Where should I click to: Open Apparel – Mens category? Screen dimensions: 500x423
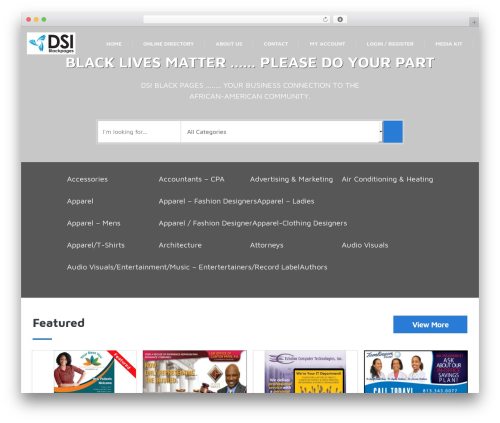(94, 223)
